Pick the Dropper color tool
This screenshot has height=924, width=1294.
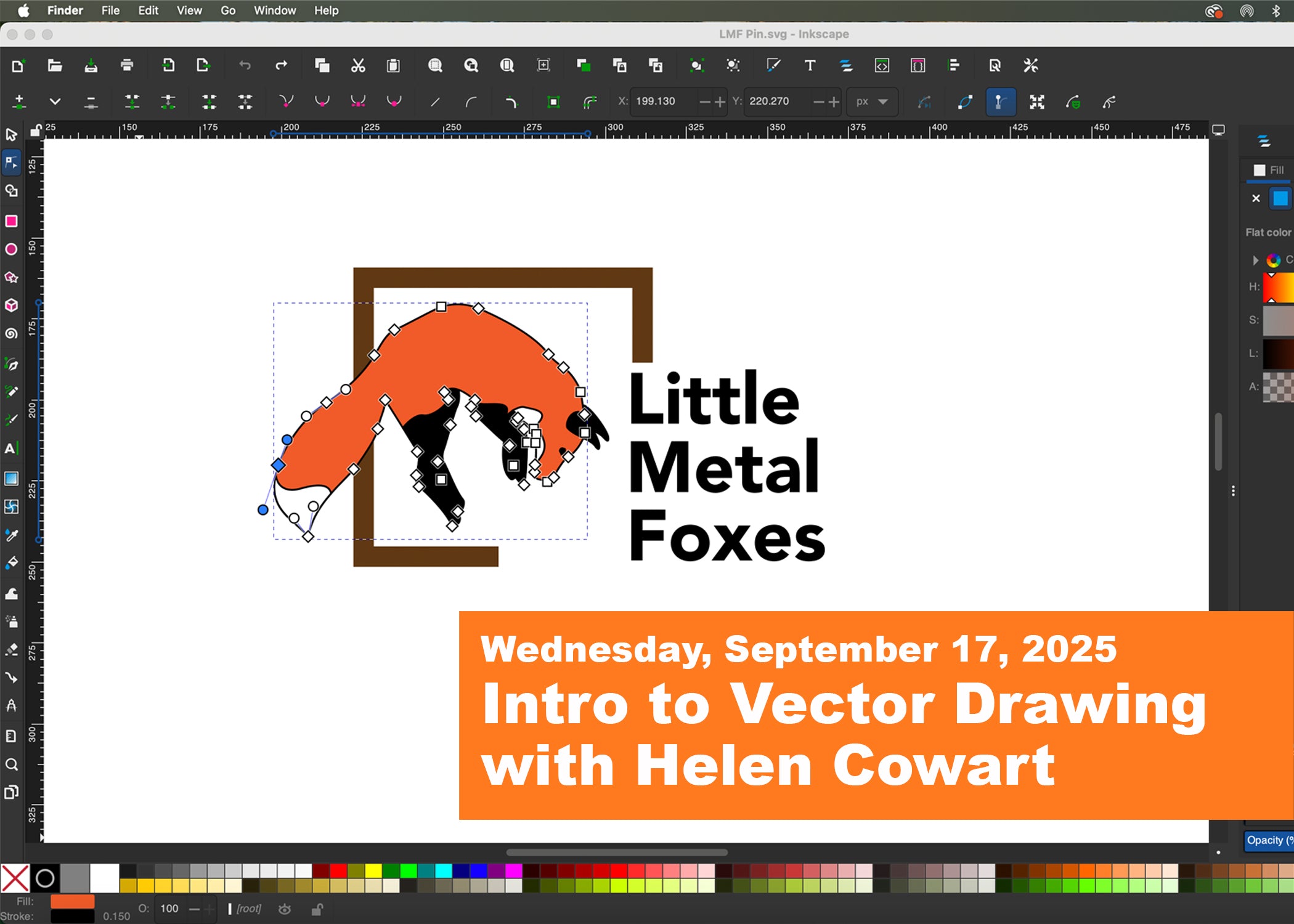click(x=11, y=535)
